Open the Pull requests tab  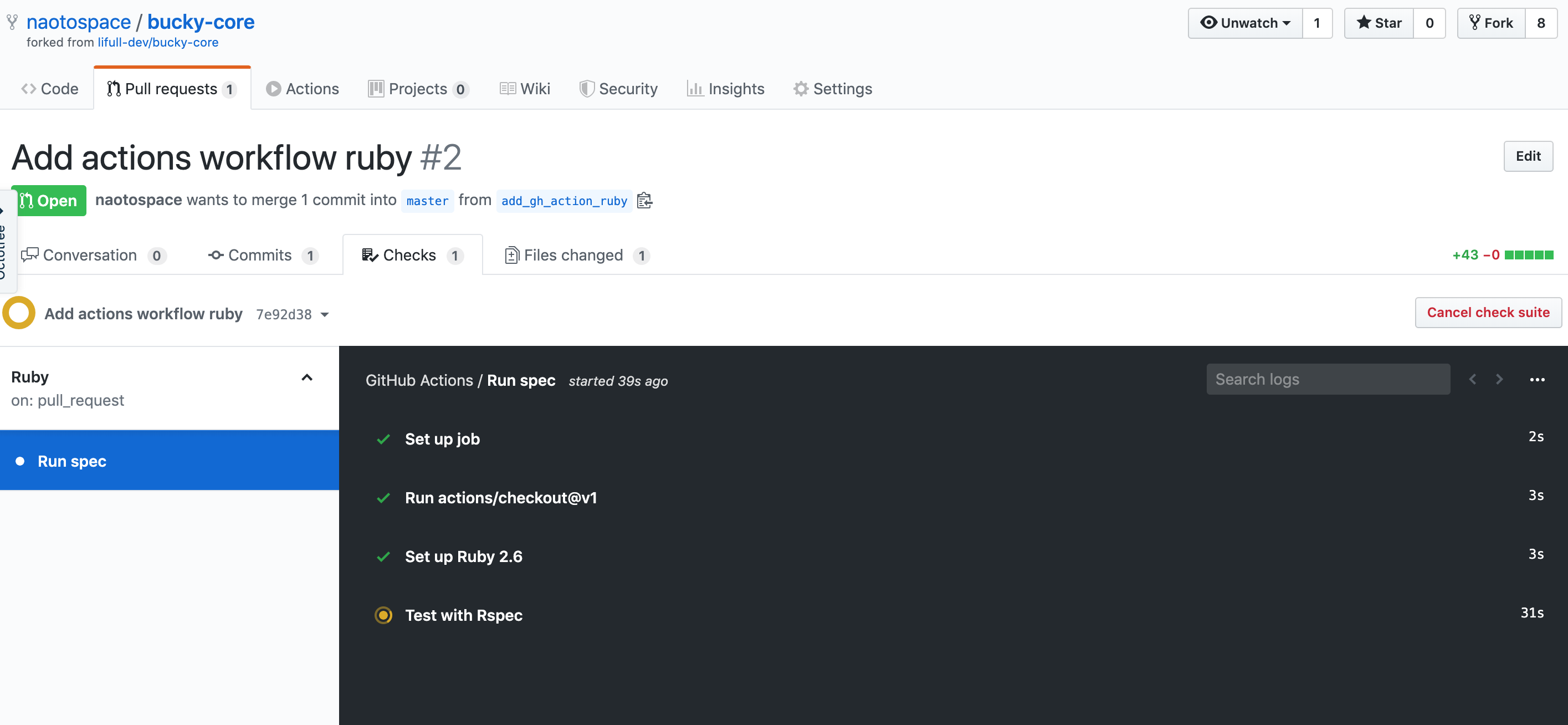(x=172, y=89)
